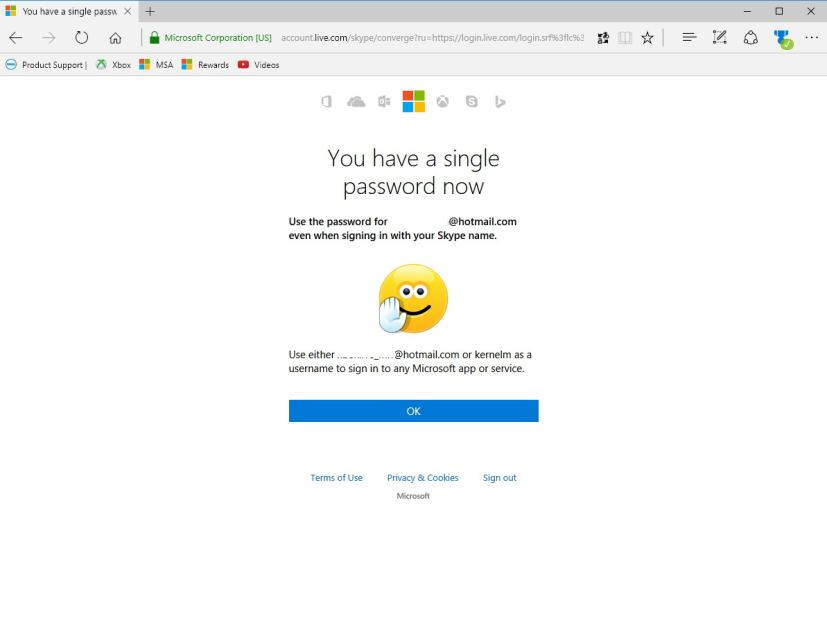Viewport: 827px width, 643px height.
Task: Click the Privacy & Cookies link
Action: pyautogui.click(x=422, y=478)
